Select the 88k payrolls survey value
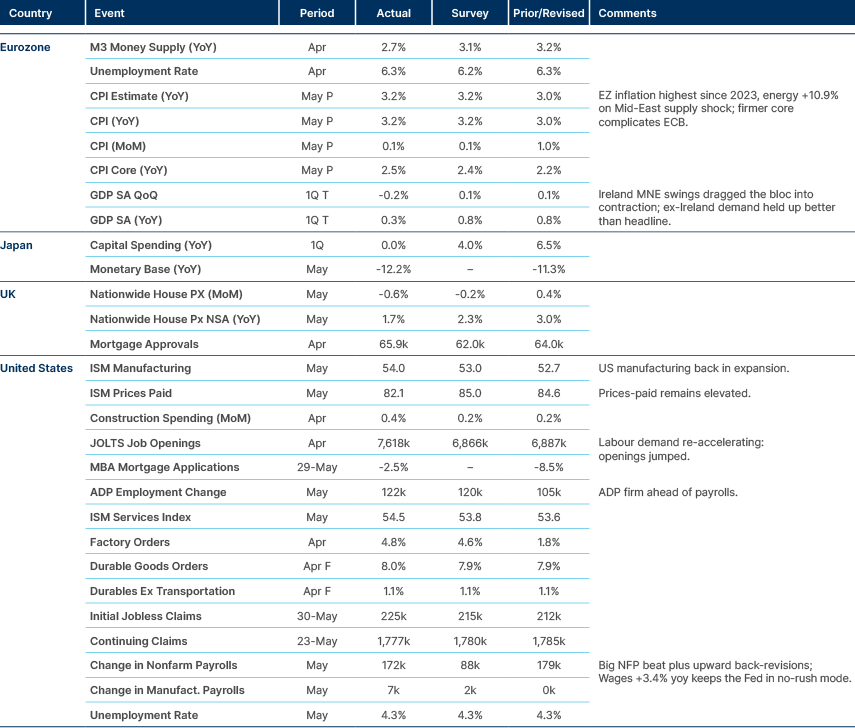 (469, 665)
